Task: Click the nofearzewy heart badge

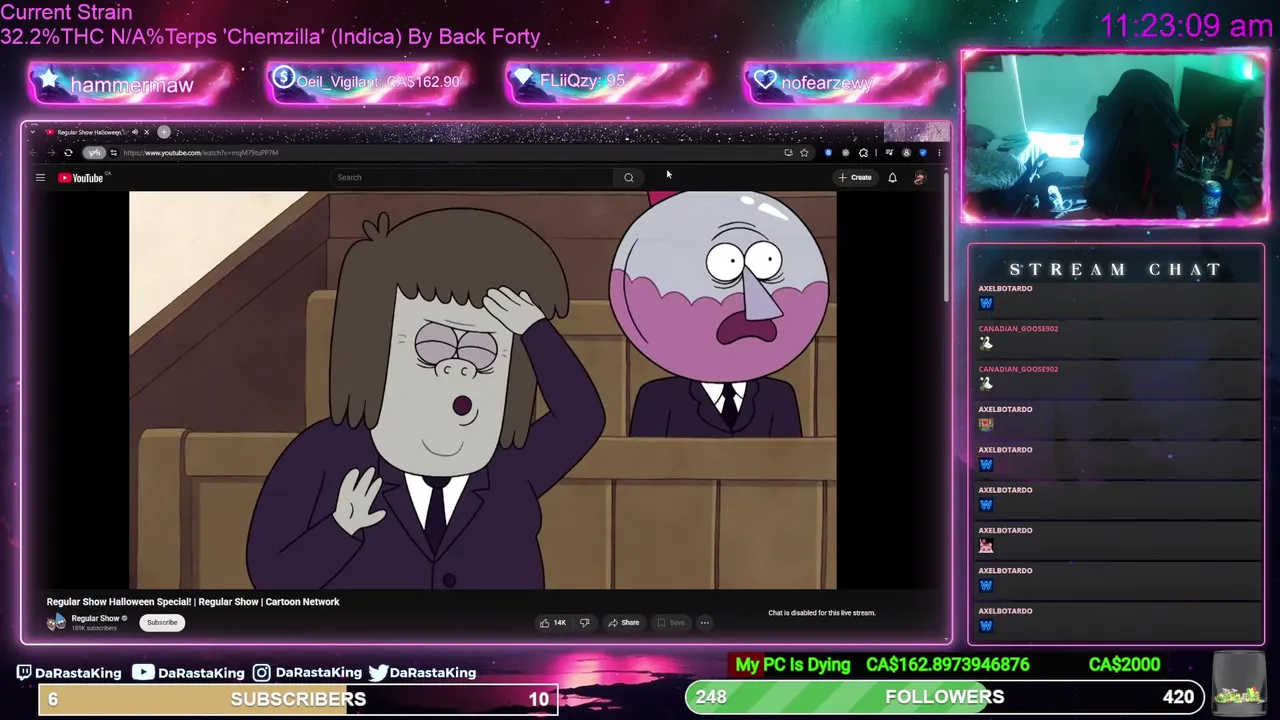Action: pyautogui.click(x=845, y=83)
